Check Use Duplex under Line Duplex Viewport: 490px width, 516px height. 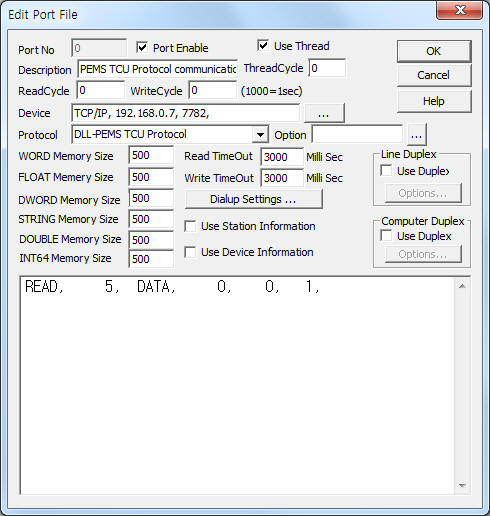click(x=386, y=171)
